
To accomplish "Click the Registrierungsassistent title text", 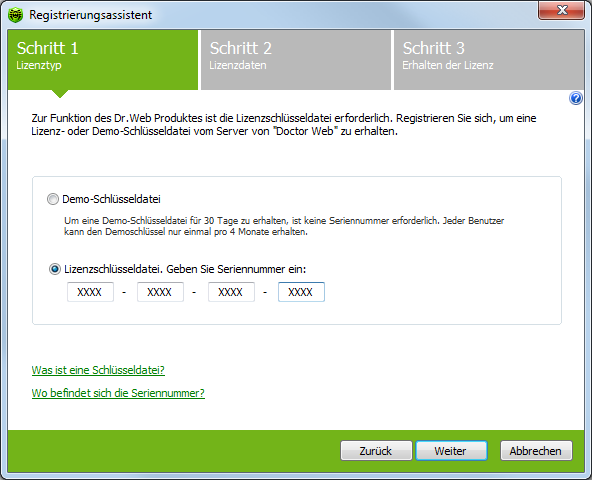I will 91,15.
